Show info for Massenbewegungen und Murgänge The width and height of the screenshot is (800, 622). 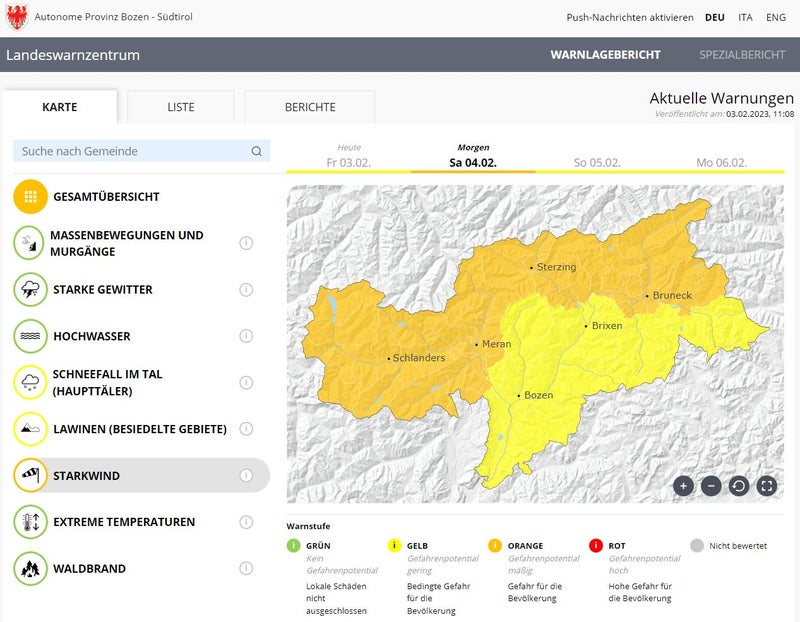[246, 243]
